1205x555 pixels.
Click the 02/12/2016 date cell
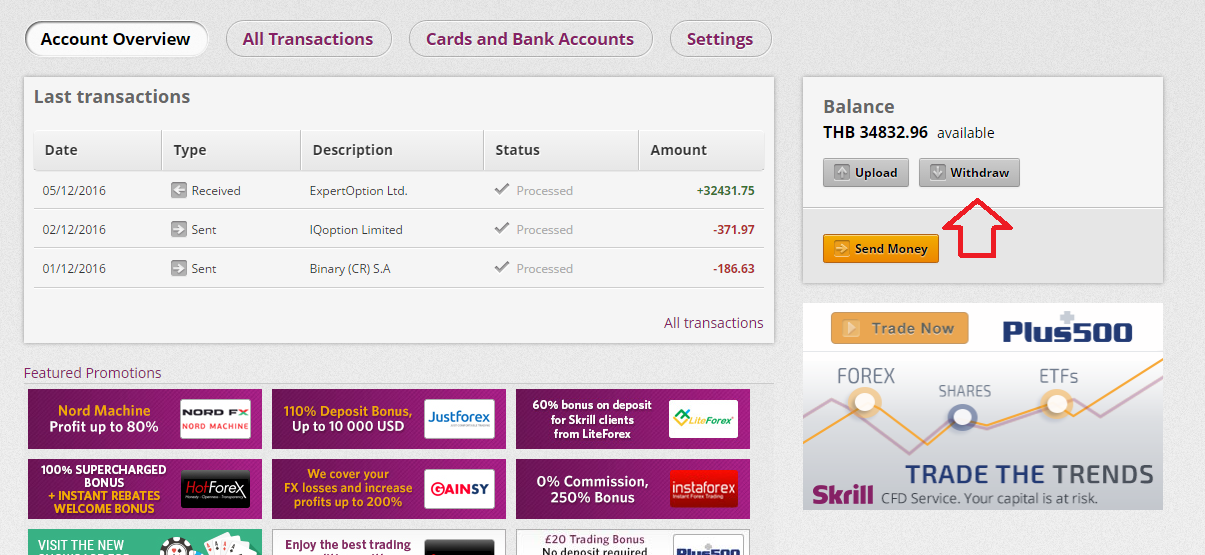74,229
